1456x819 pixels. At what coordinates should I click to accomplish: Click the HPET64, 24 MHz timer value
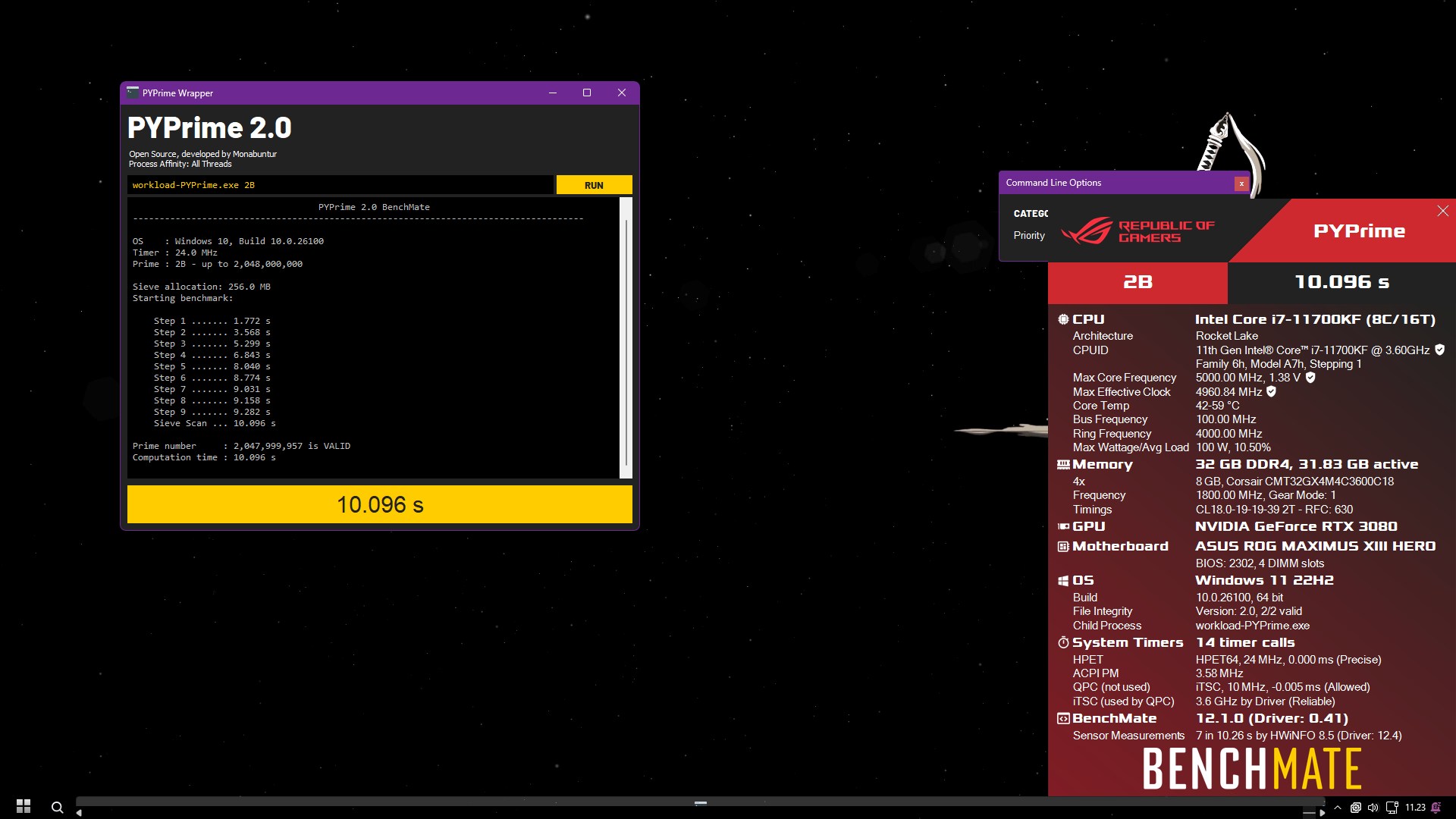click(1288, 660)
